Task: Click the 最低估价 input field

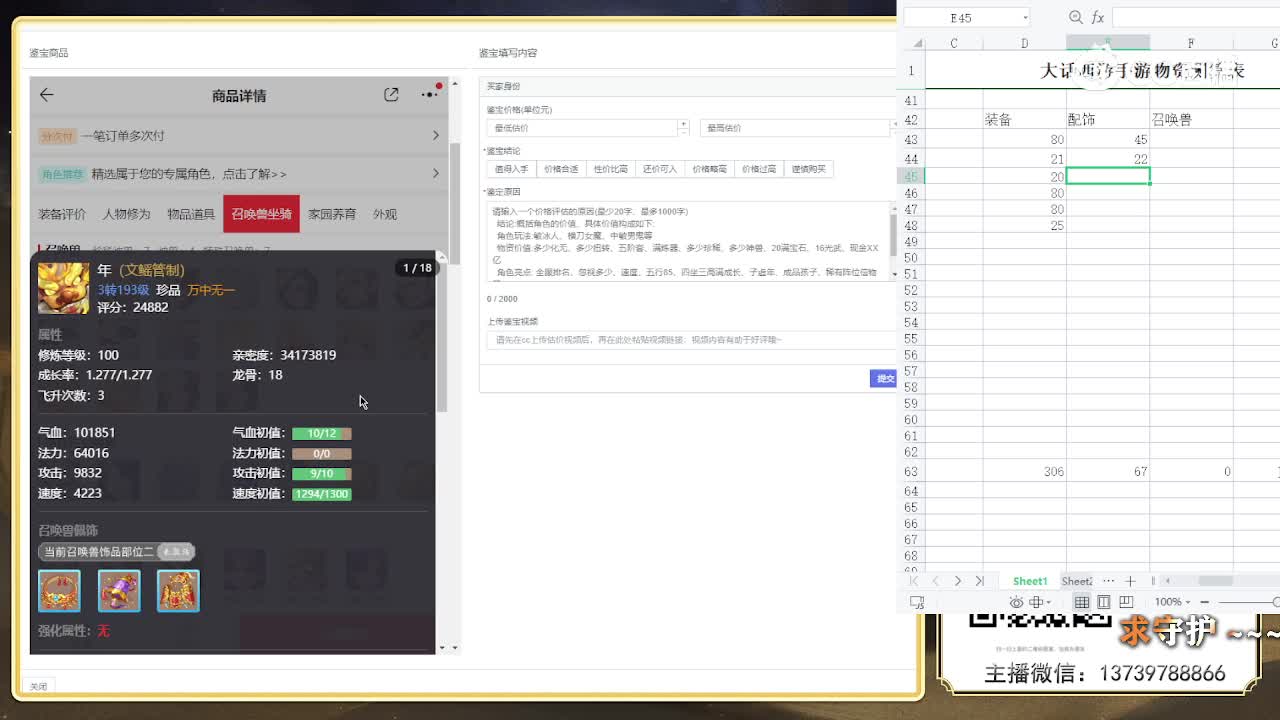Action: coord(582,127)
